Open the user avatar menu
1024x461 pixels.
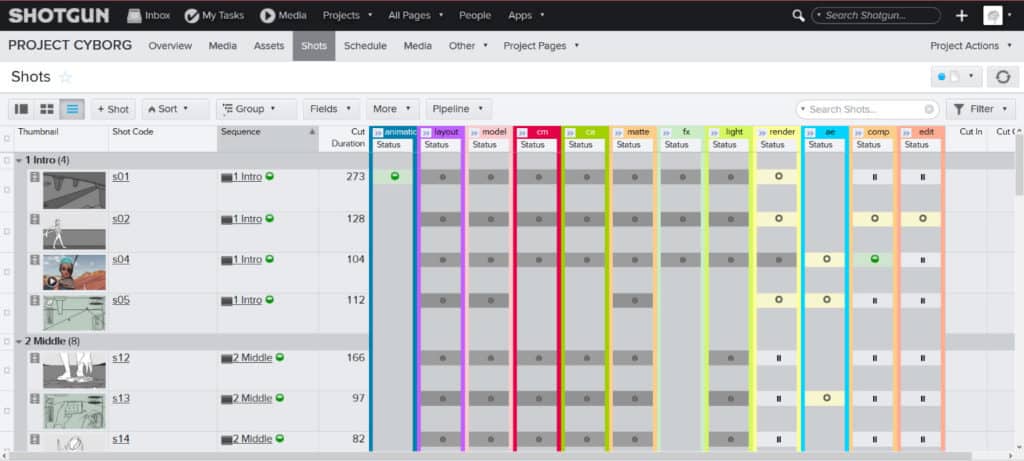(x=993, y=16)
